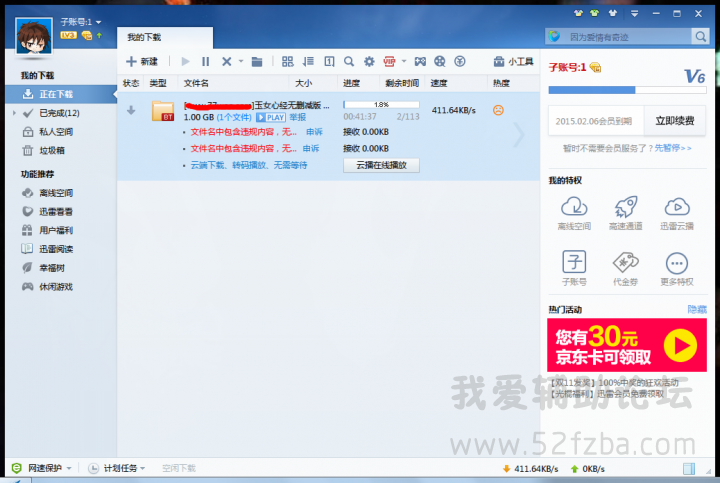Click the orange sad-face heat icon
This screenshot has height=483, width=720.
(498, 110)
